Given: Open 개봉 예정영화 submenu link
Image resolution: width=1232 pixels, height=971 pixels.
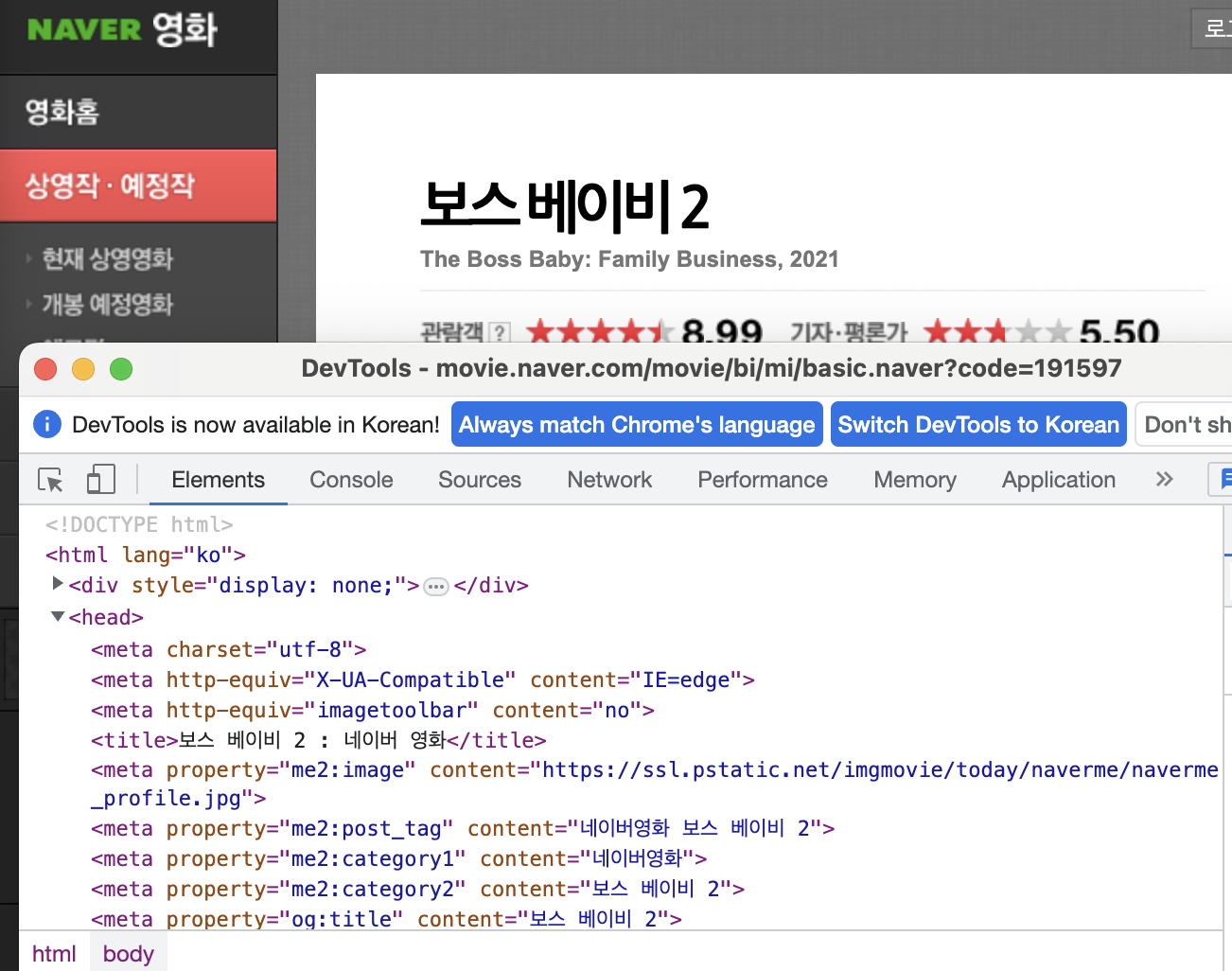Looking at the screenshot, I should point(107,304).
